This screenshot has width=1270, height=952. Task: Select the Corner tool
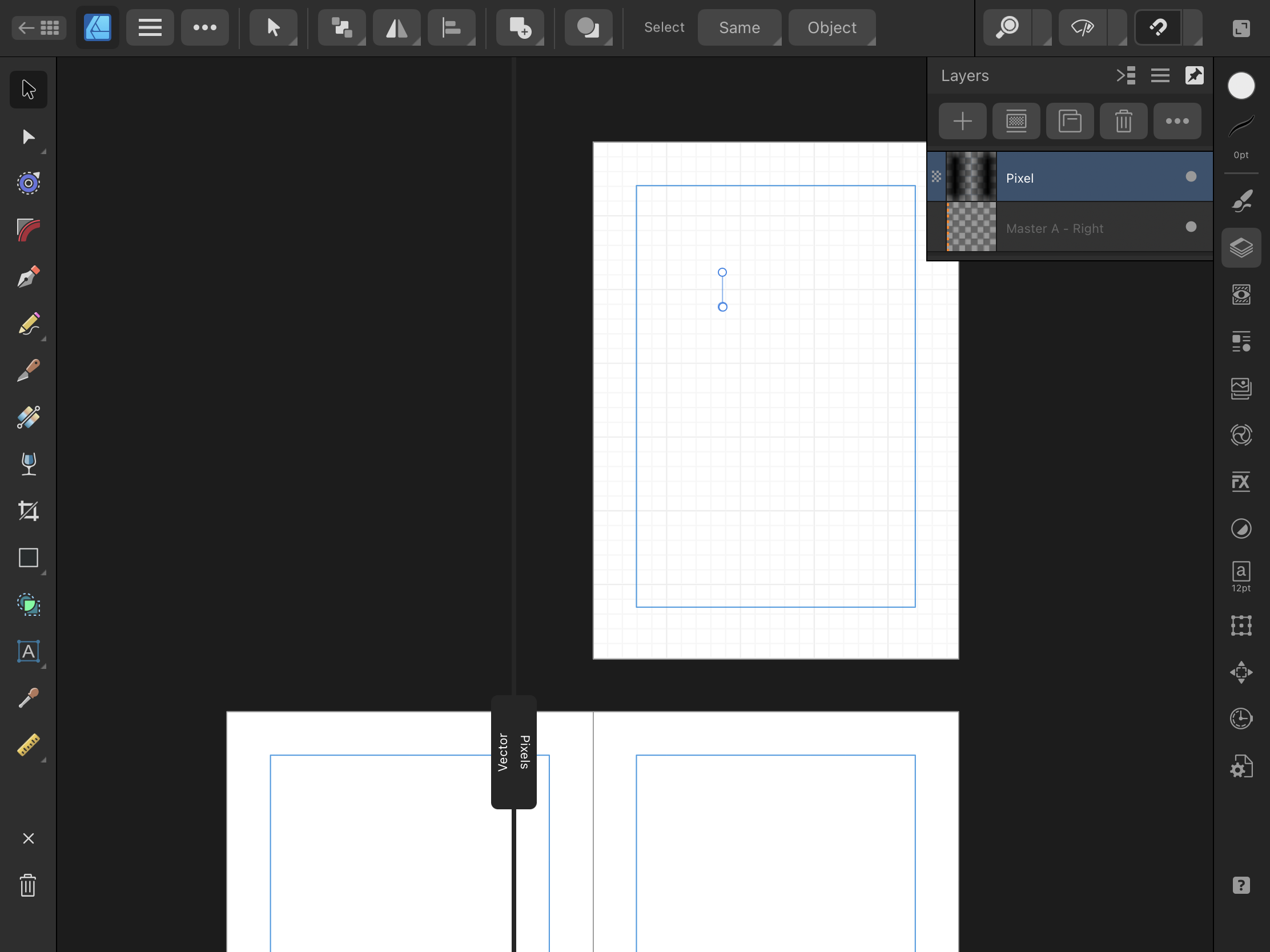pos(28,230)
